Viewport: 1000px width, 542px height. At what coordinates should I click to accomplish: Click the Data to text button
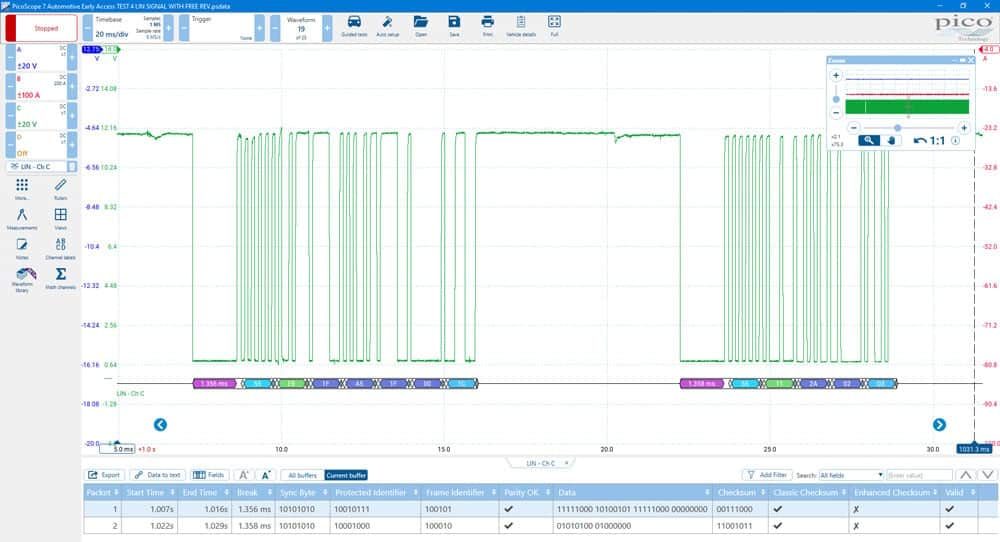point(158,475)
